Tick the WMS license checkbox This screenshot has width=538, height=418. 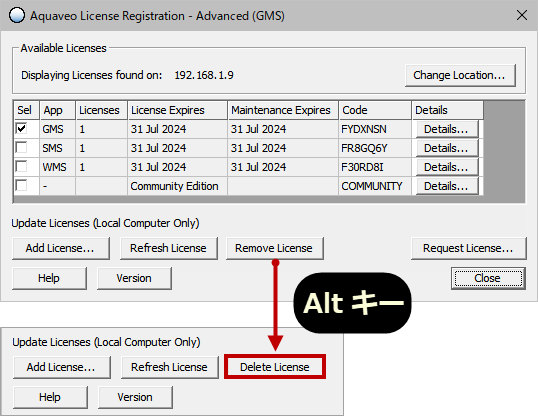click(x=22, y=166)
